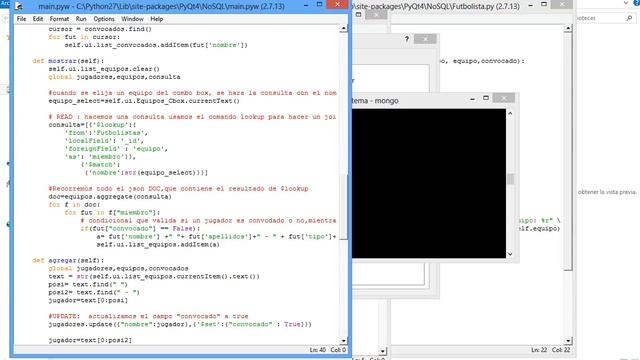Click 'posi= text.find(" ")' line
This screenshot has height=360, width=640.
click(88, 284)
